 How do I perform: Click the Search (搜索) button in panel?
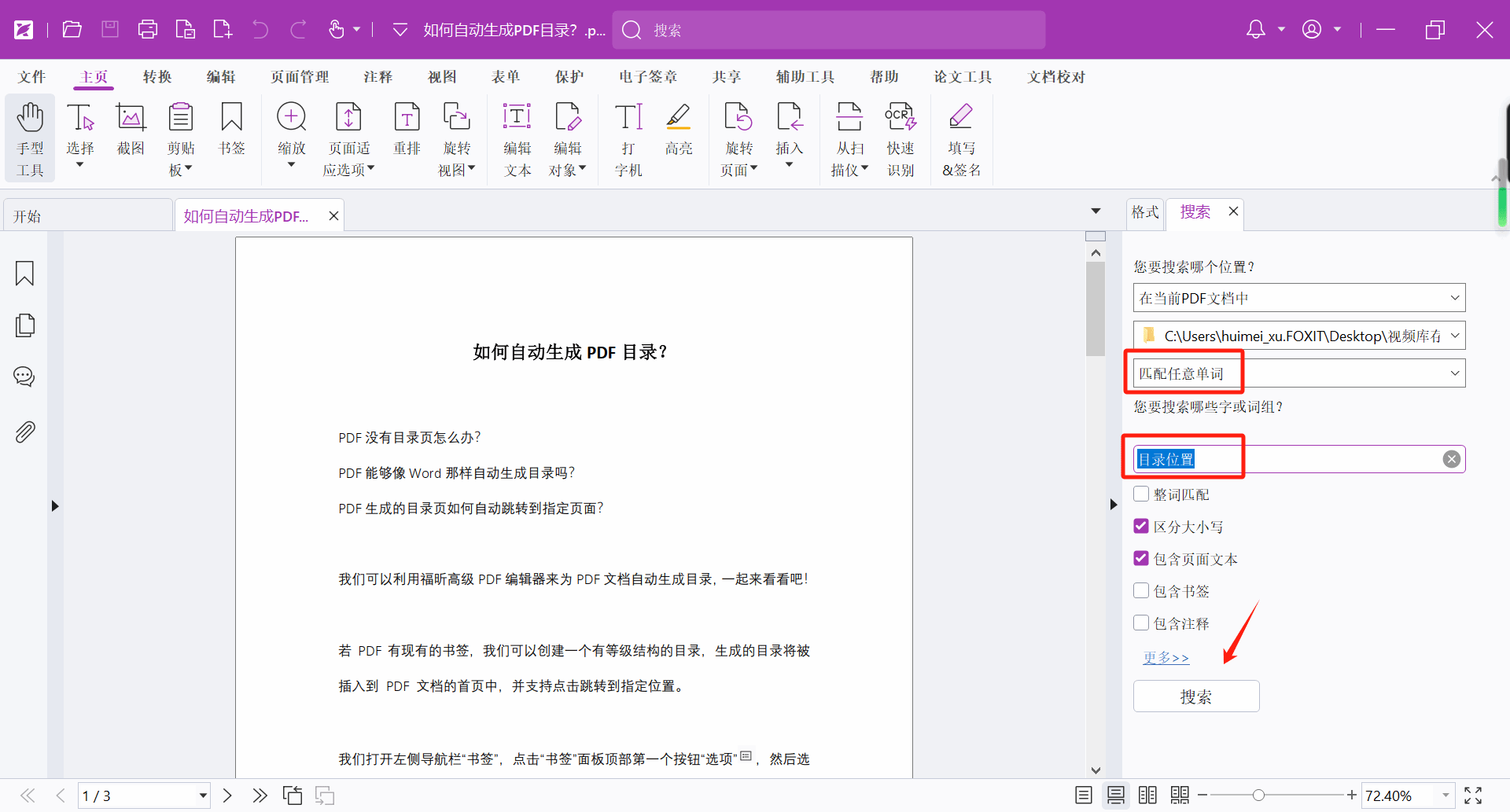tap(1195, 696)
